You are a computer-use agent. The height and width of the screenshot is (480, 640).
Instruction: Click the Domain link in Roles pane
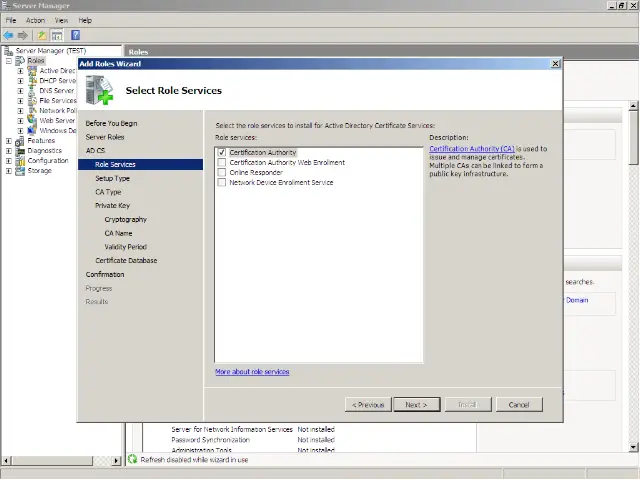[577, 300]
